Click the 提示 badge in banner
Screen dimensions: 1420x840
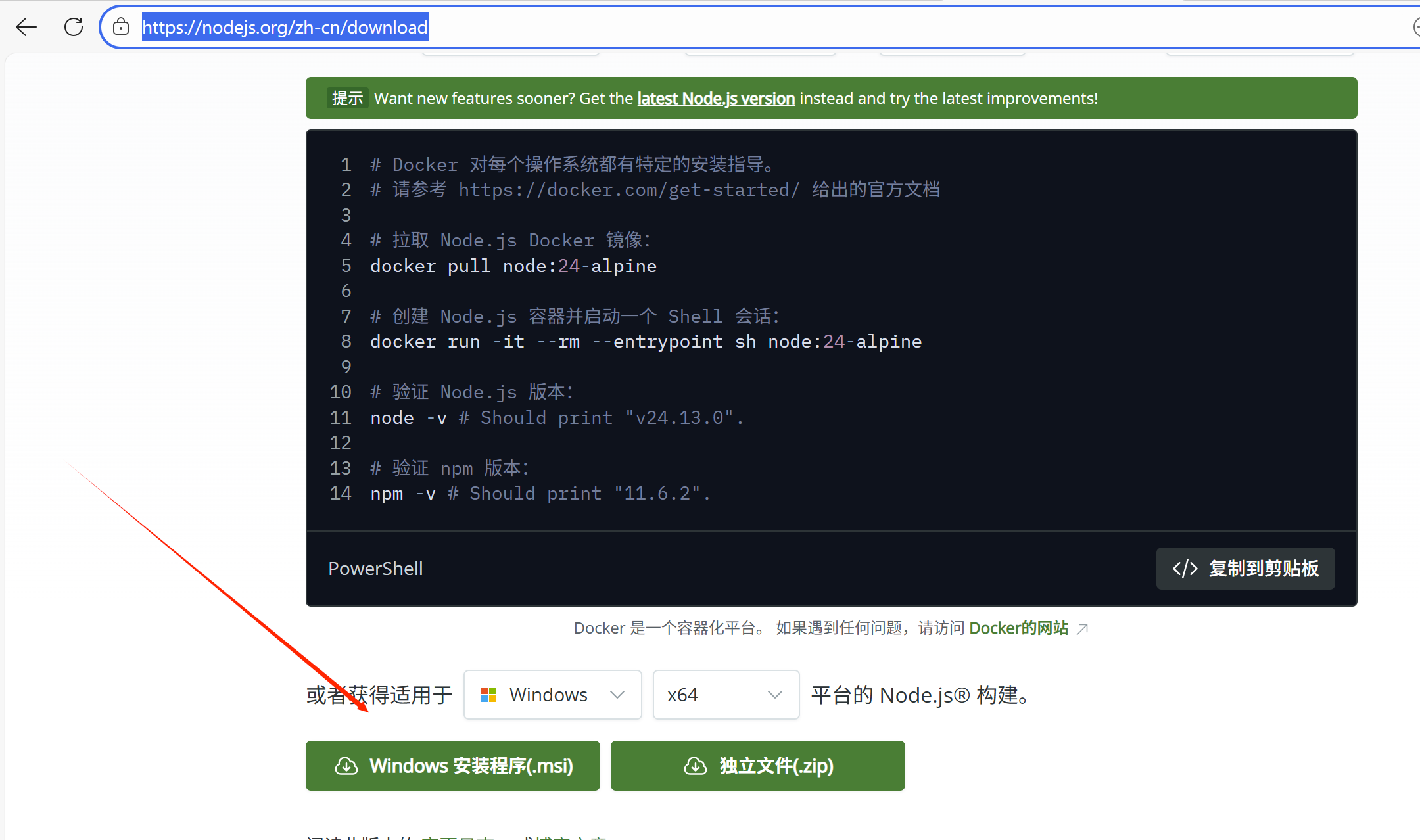tap(347, 98)
